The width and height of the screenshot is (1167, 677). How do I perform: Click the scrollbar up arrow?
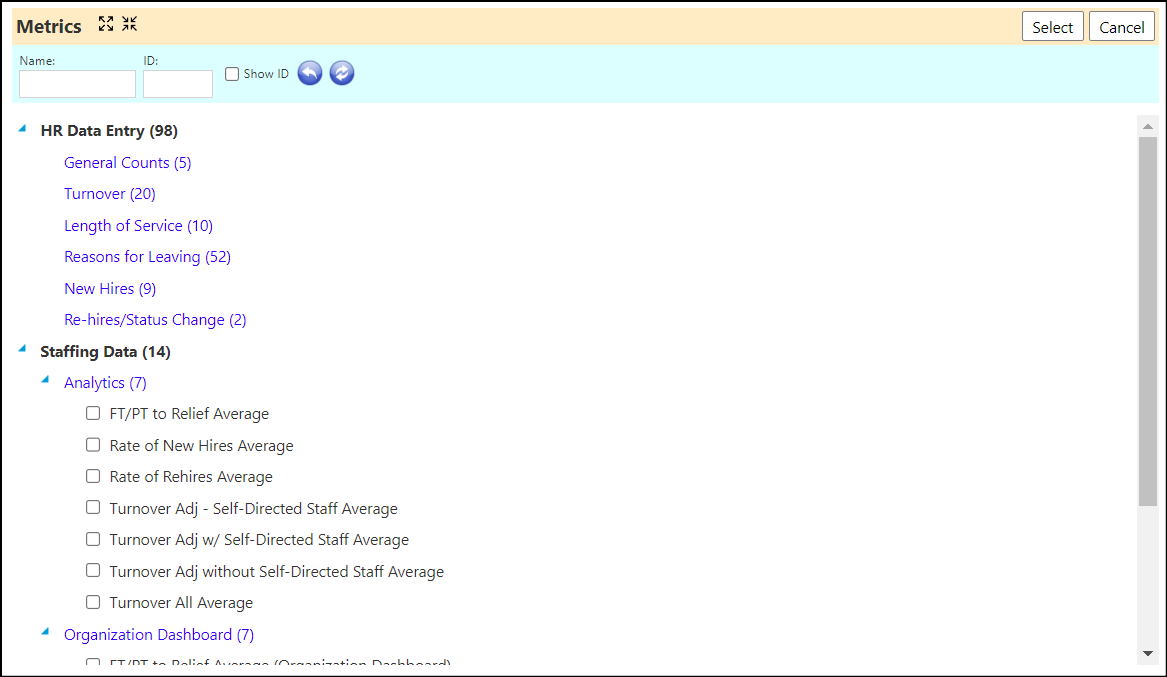(1148, 126)
